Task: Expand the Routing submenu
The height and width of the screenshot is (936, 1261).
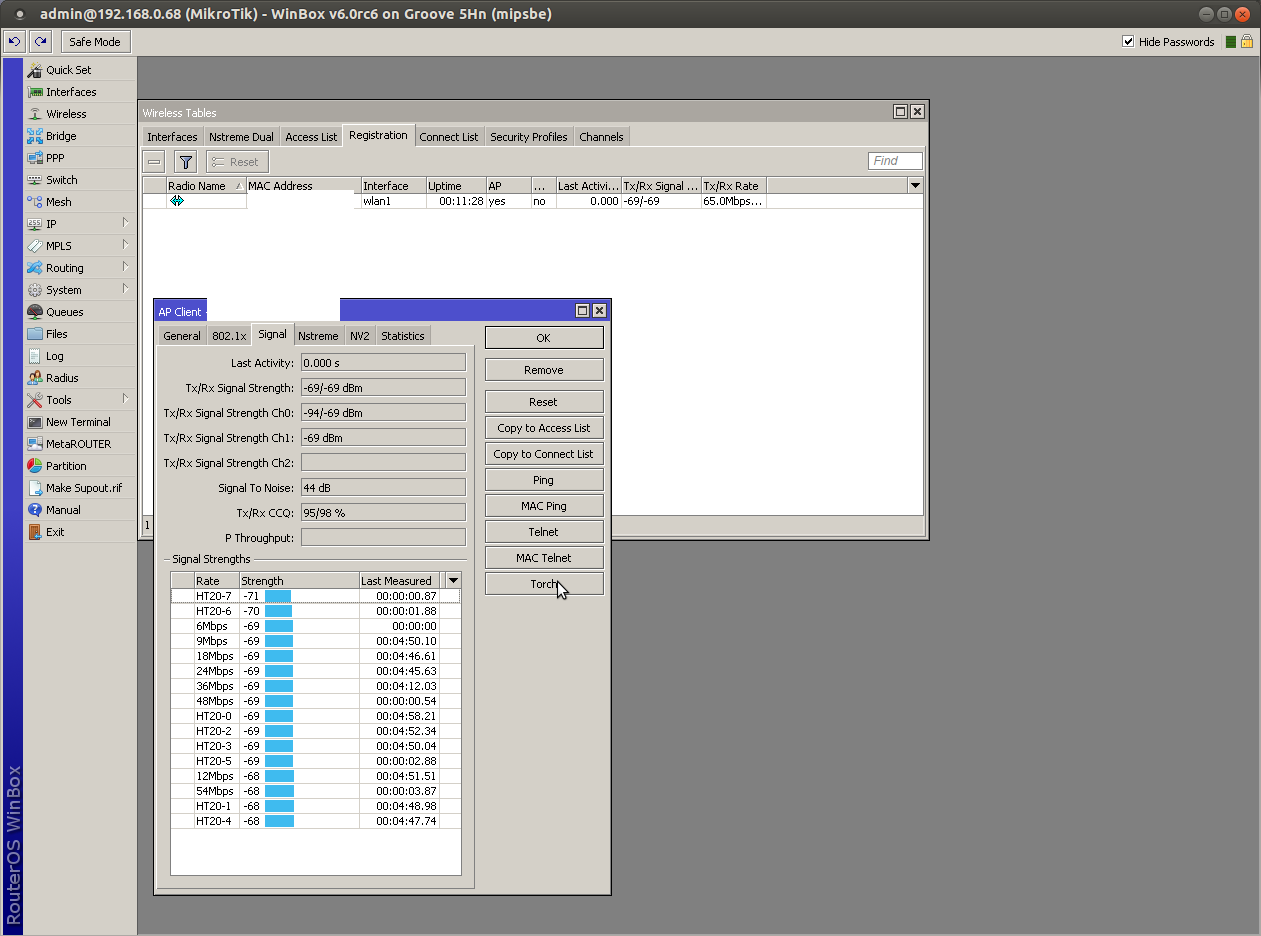Action: coord(125,267)
